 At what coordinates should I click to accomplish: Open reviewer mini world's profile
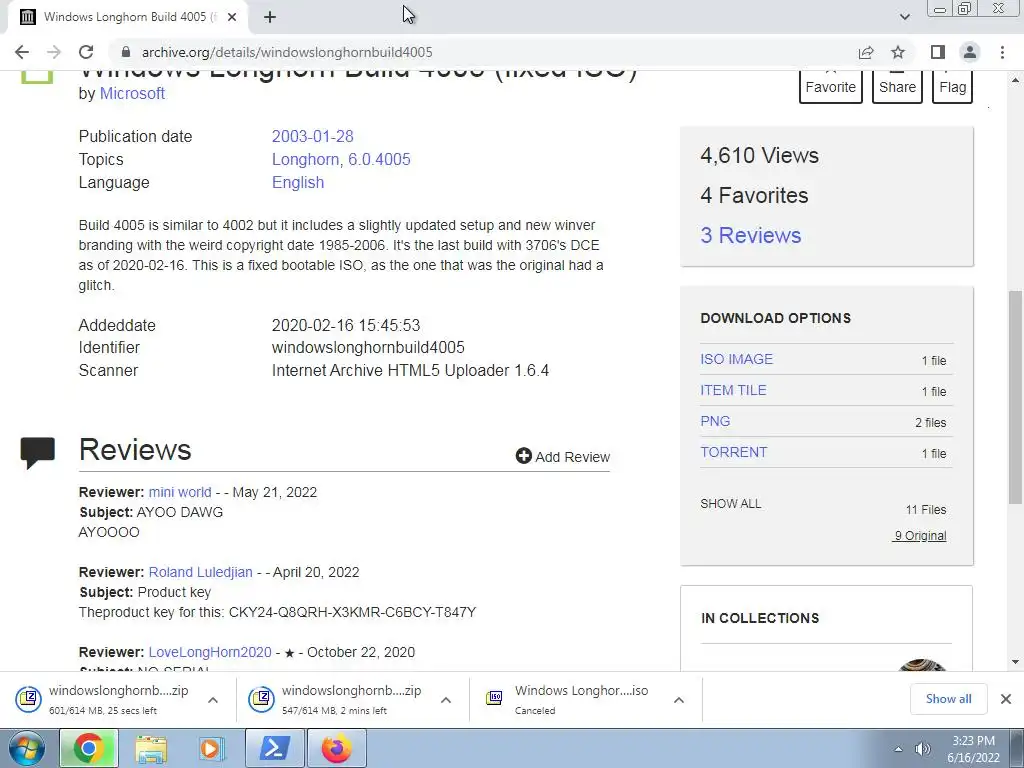coord(180,492)
